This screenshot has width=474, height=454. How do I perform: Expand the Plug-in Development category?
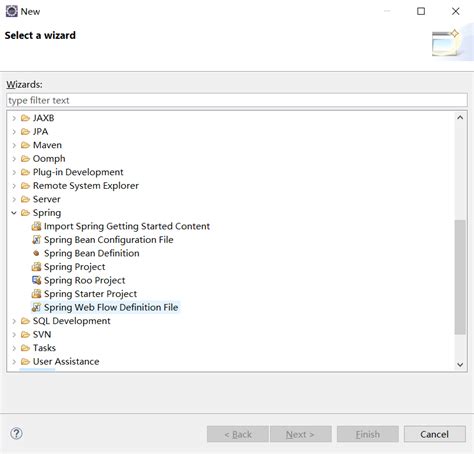pos(14,172)
